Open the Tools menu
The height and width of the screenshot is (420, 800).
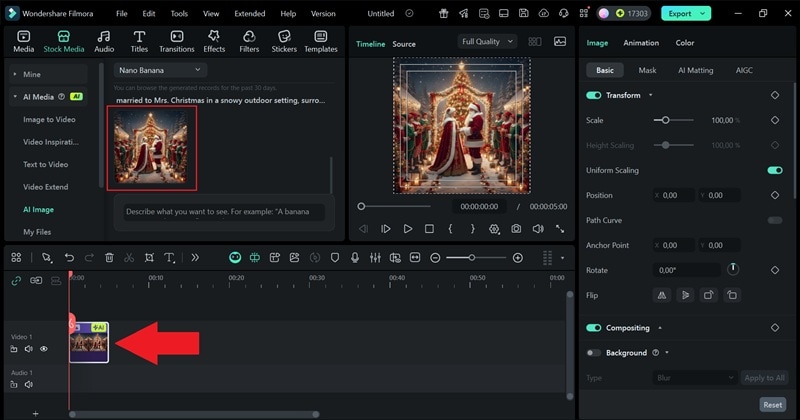(x=179, y=14)
